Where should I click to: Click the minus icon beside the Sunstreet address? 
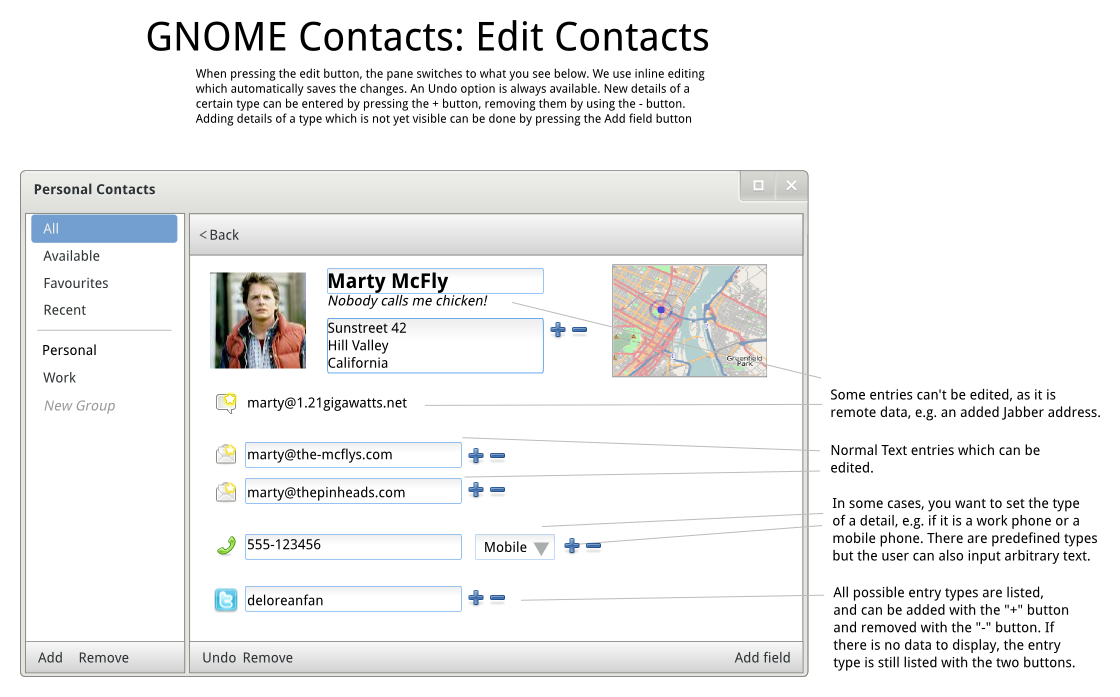click(x=579, y=329)
